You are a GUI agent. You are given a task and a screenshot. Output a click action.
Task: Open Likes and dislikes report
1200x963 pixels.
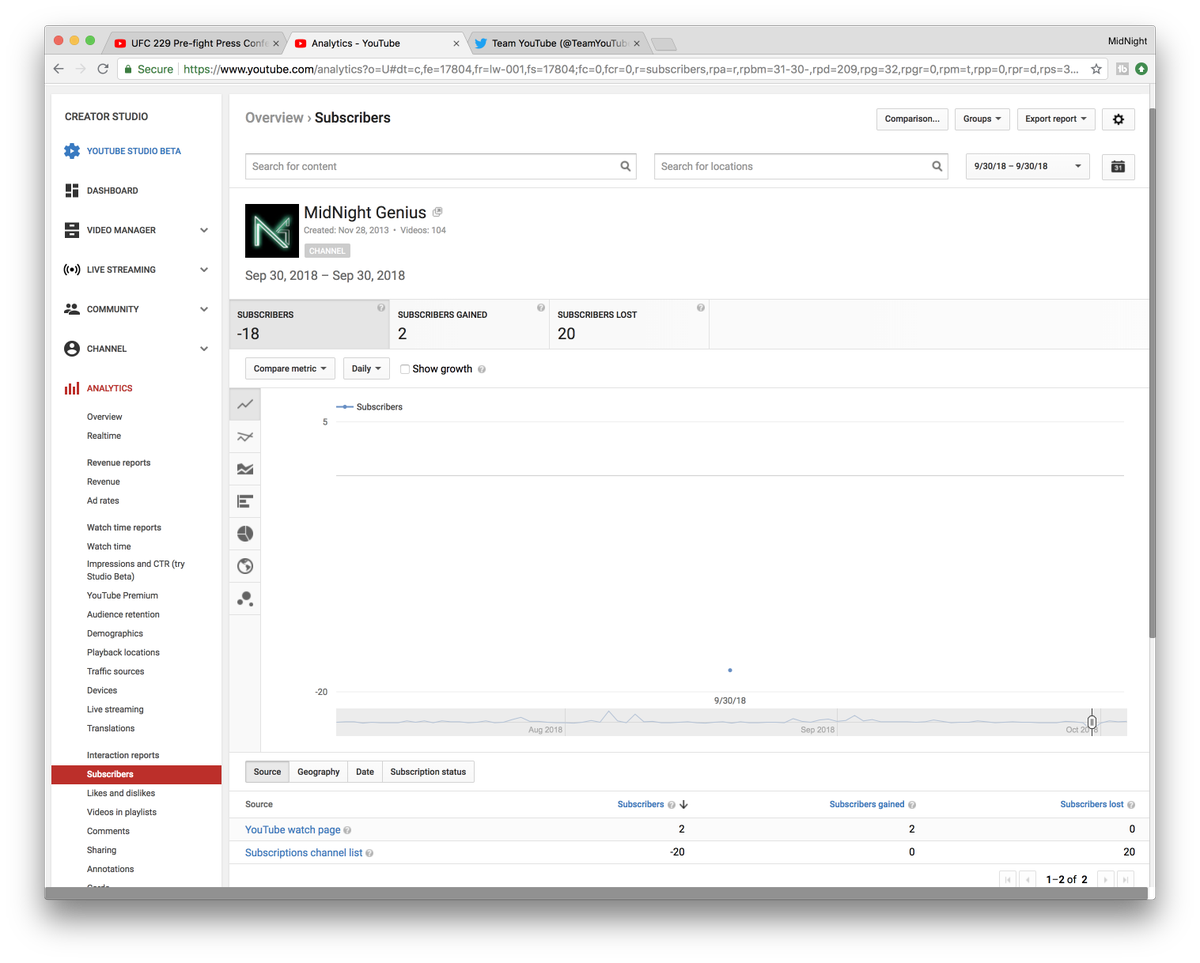pos(121,793)
